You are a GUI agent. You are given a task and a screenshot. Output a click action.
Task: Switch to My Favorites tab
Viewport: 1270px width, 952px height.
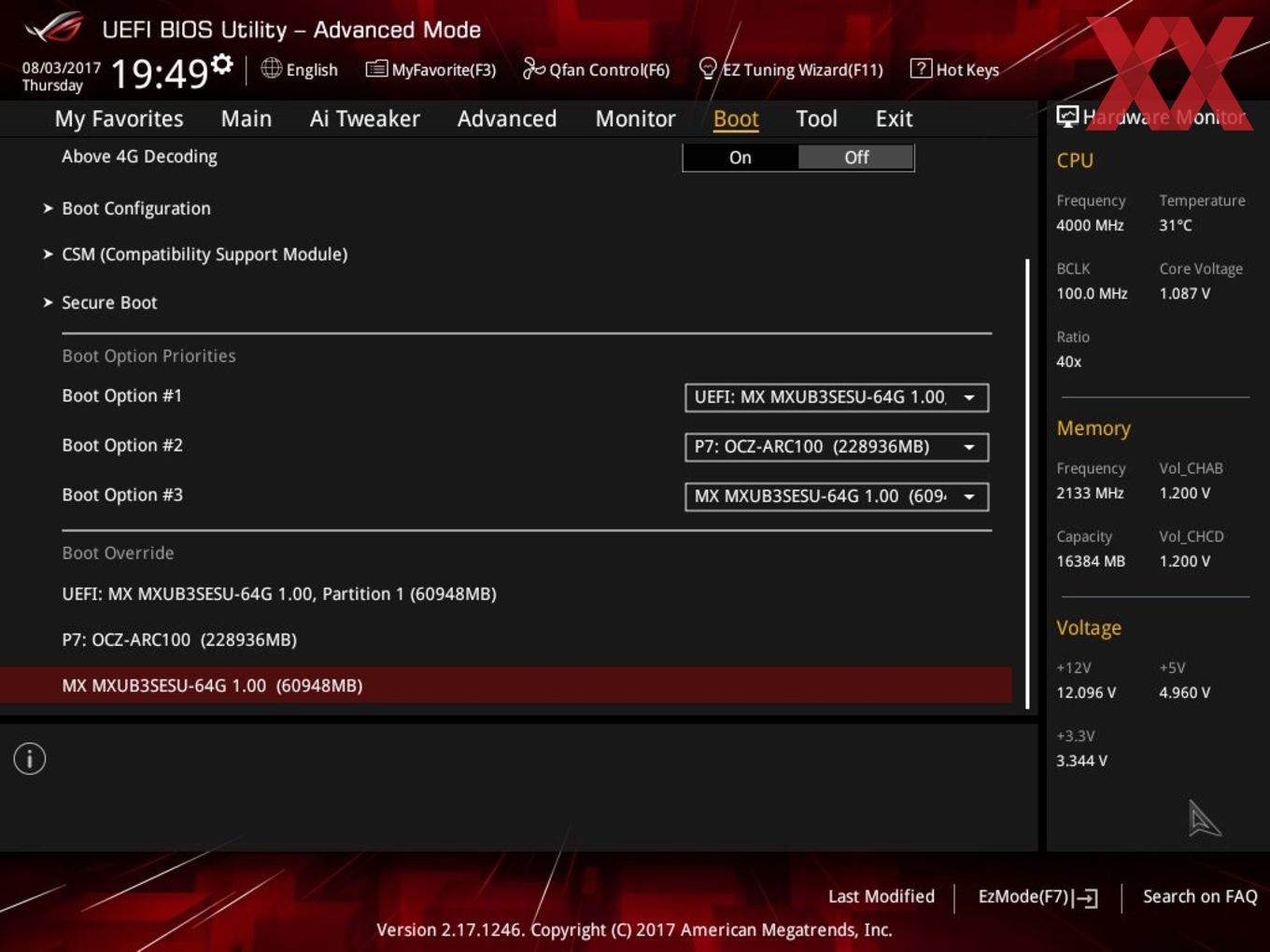119,119
